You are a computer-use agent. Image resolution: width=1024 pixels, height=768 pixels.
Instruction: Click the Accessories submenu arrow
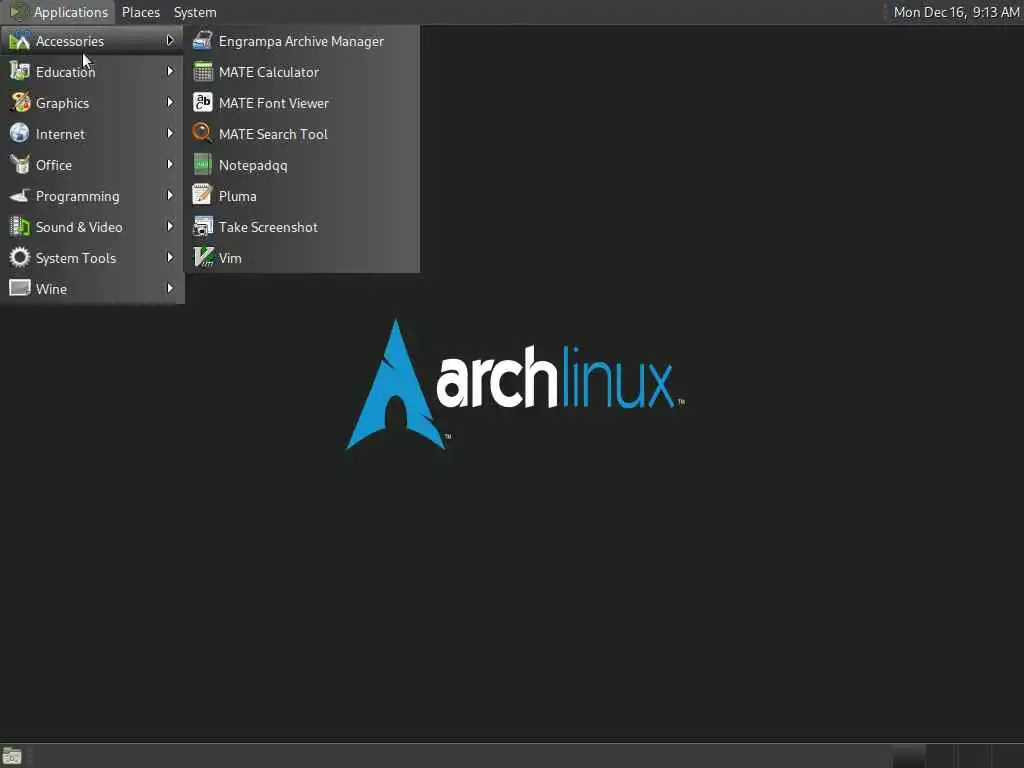tap(170, 40)
